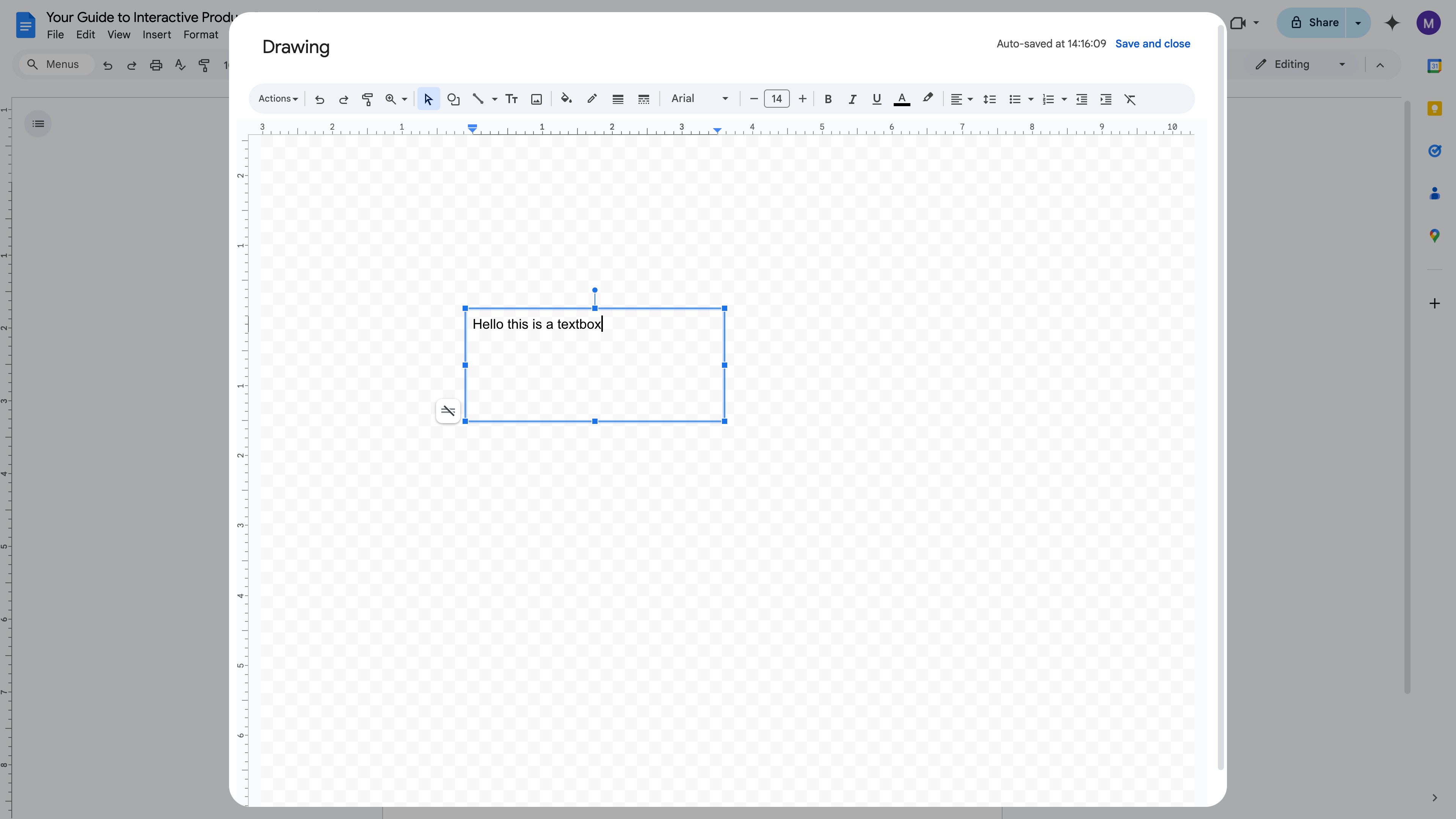Expand the zoom level dropdown arrow

tap(404, 99)
